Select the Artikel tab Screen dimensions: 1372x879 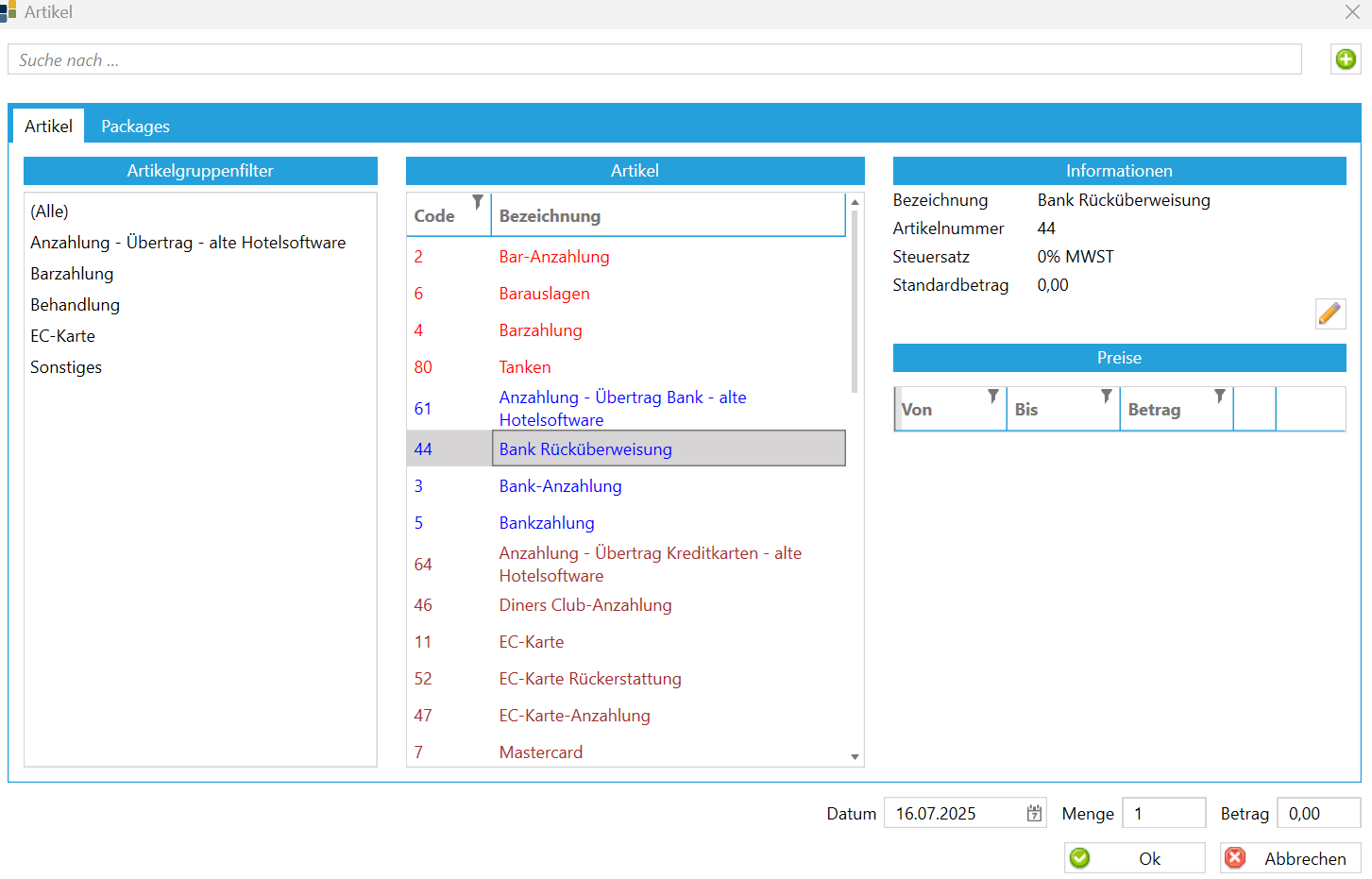point(48,126)
